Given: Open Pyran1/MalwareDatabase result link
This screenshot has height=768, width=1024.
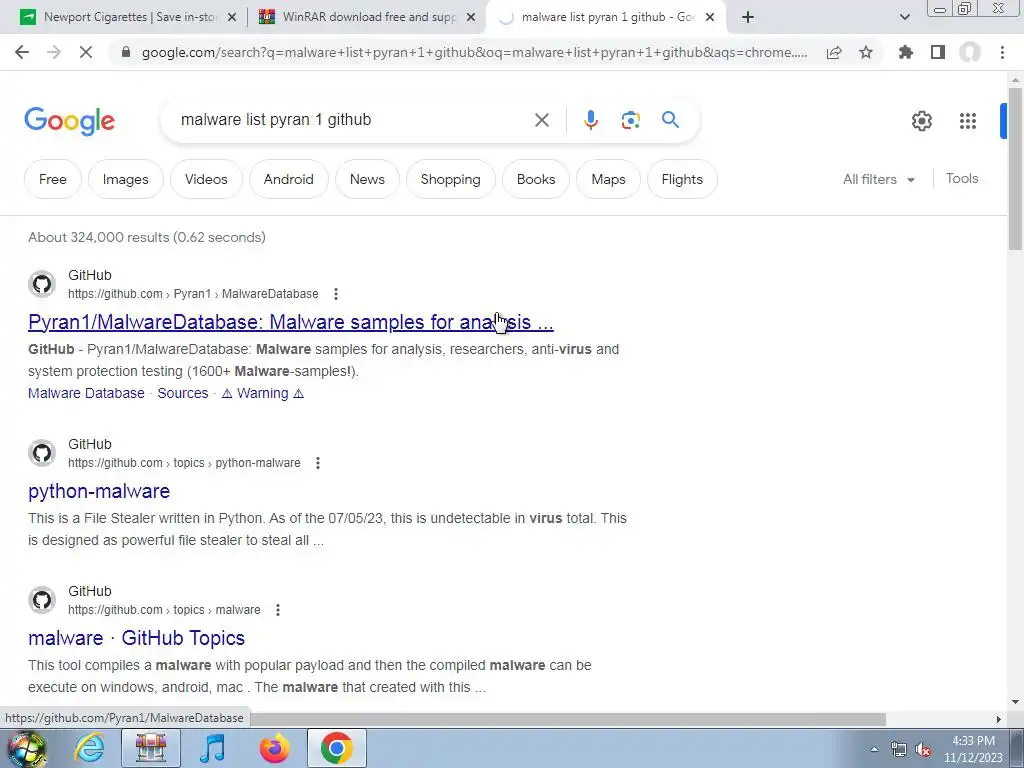Looking at the screenshot, I should click(x=291, y=322).
